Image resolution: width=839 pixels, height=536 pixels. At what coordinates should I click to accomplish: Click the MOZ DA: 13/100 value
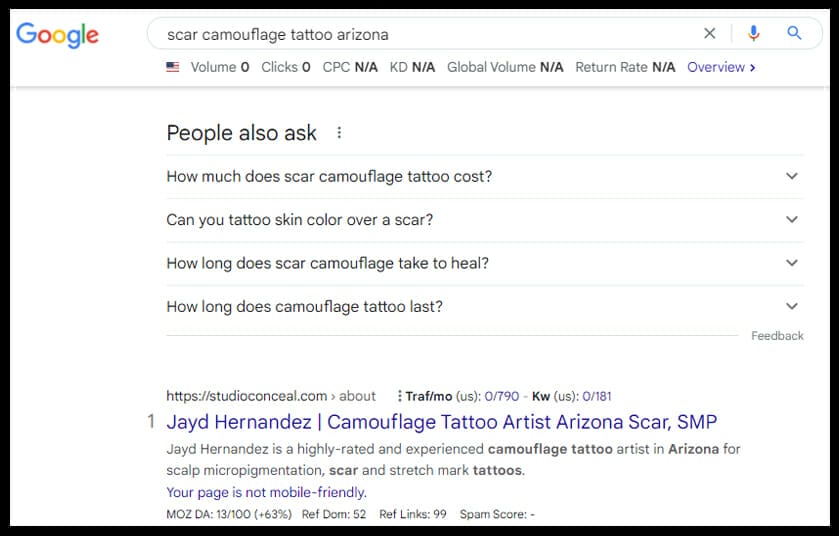click(x=229, y=515)
